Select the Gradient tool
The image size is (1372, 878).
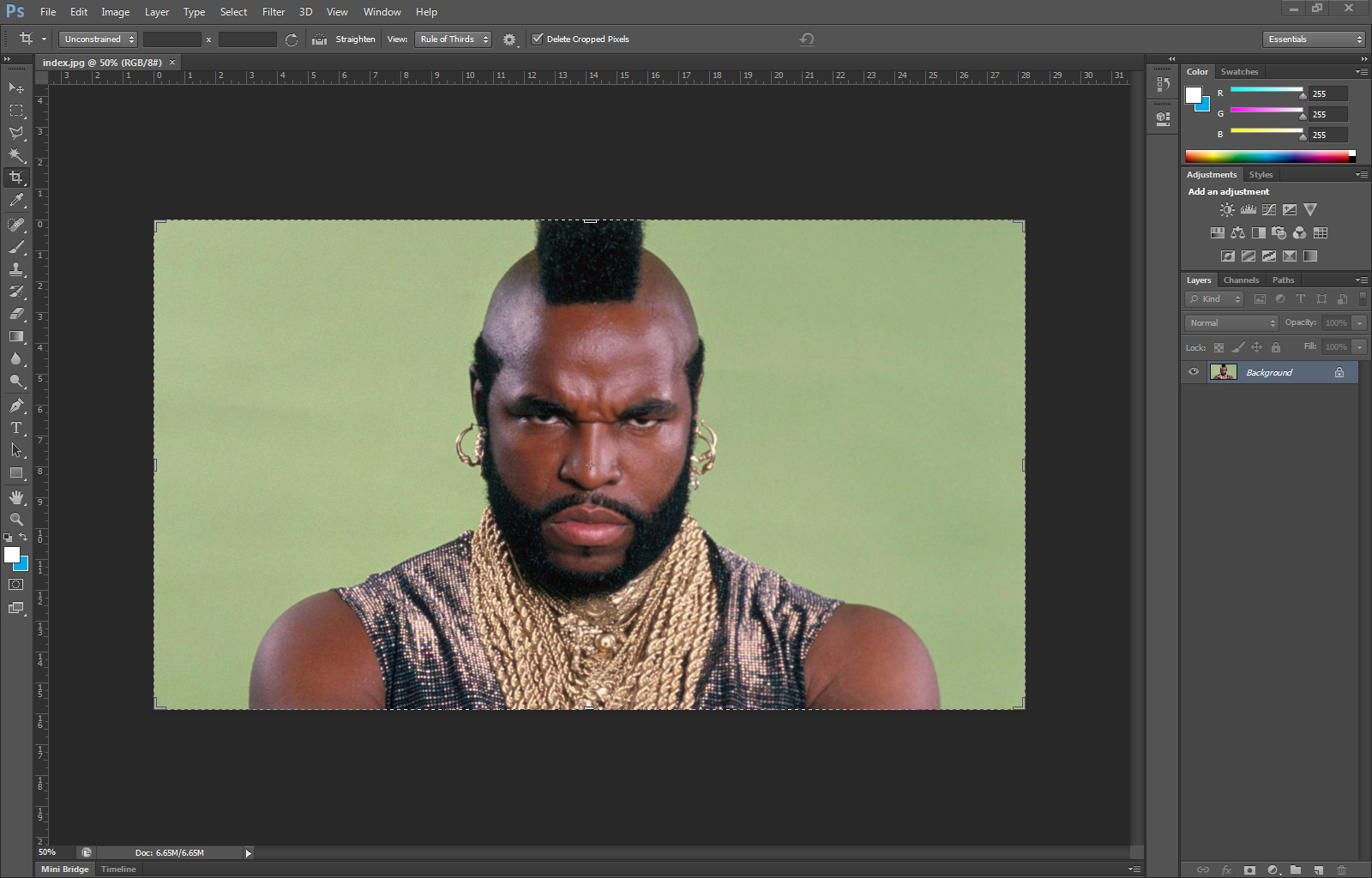[16, 336]
